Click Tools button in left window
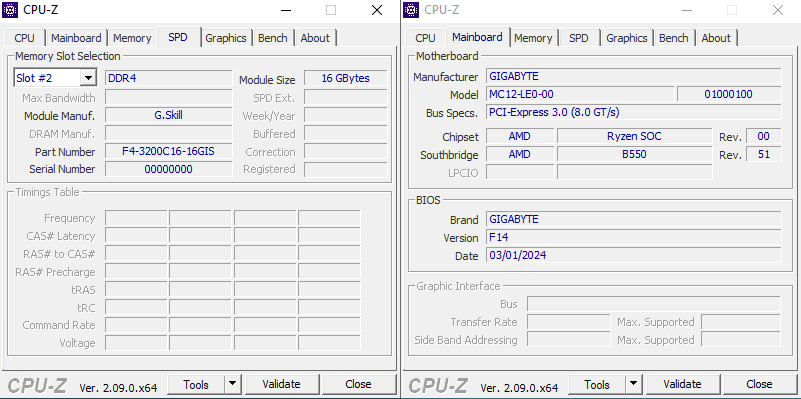 tap(196, 384)
